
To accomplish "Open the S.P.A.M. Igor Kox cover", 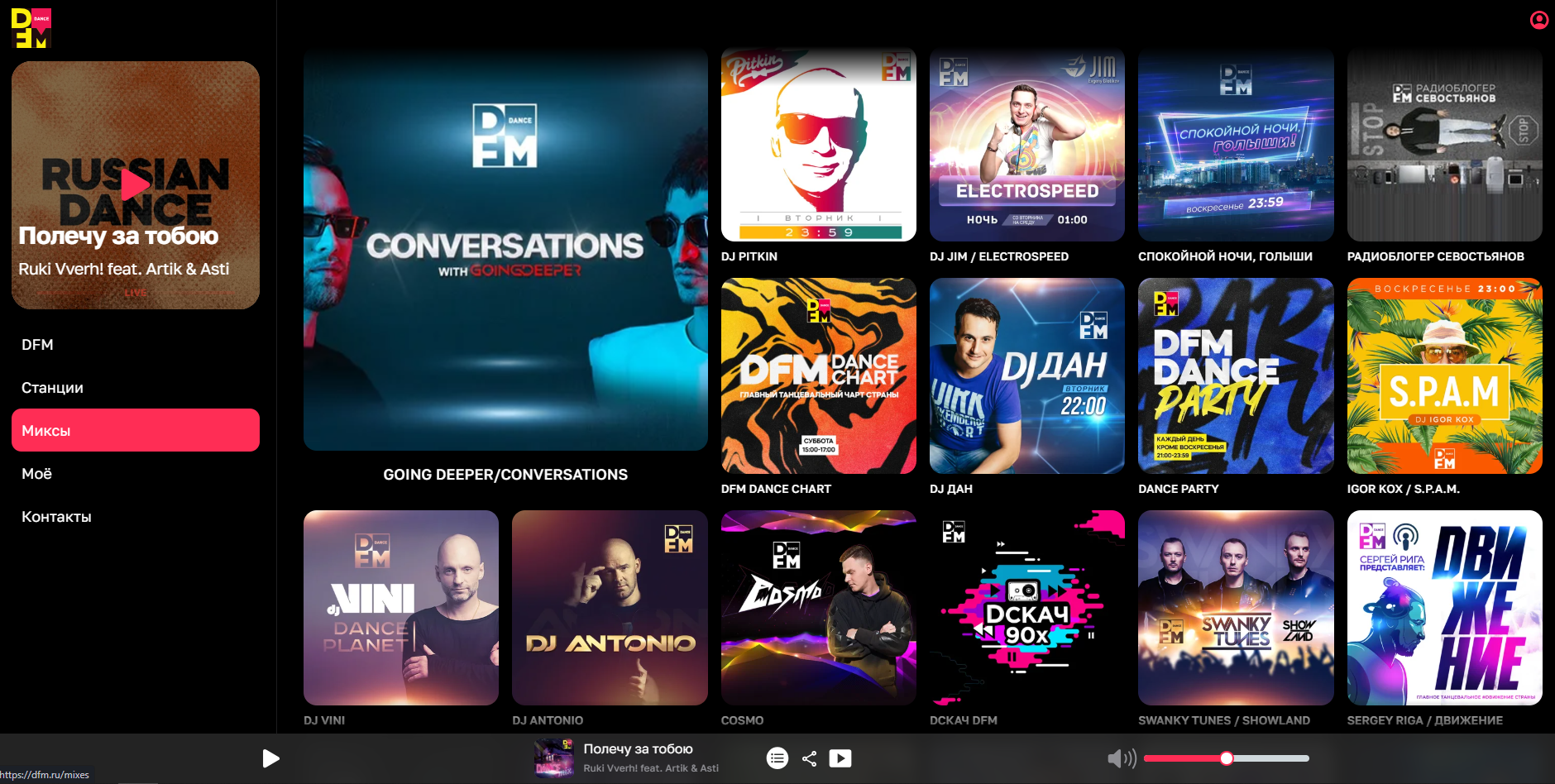I will [x=1445, y=376].
